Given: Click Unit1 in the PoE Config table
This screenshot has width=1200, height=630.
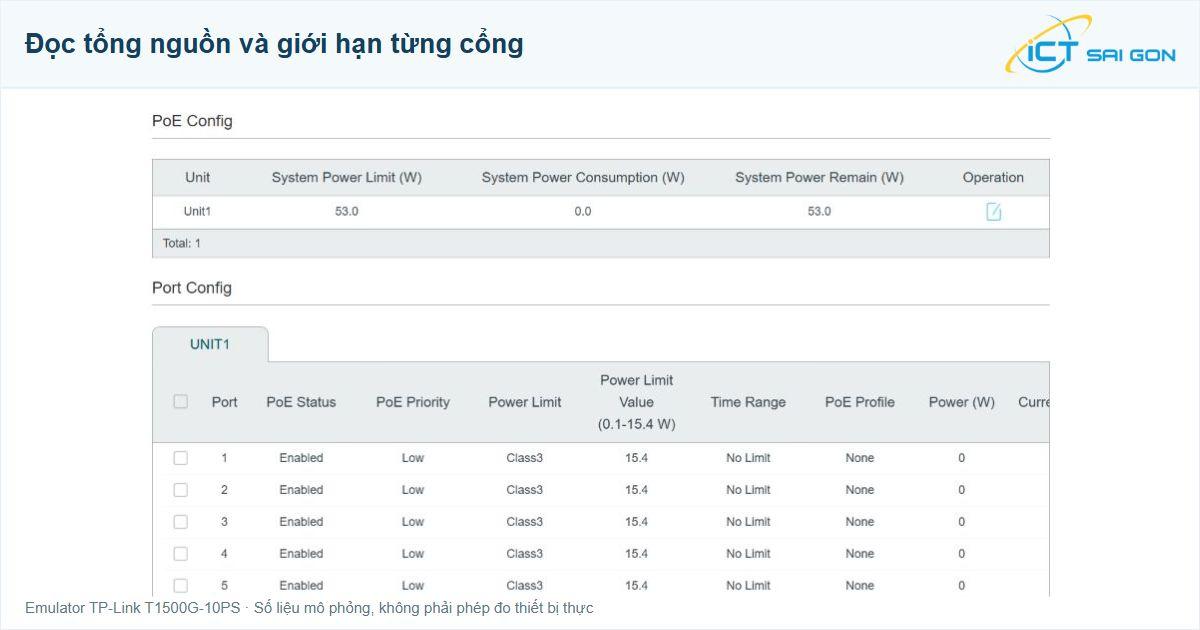Looking at the screenshot, I should point(197,212).
